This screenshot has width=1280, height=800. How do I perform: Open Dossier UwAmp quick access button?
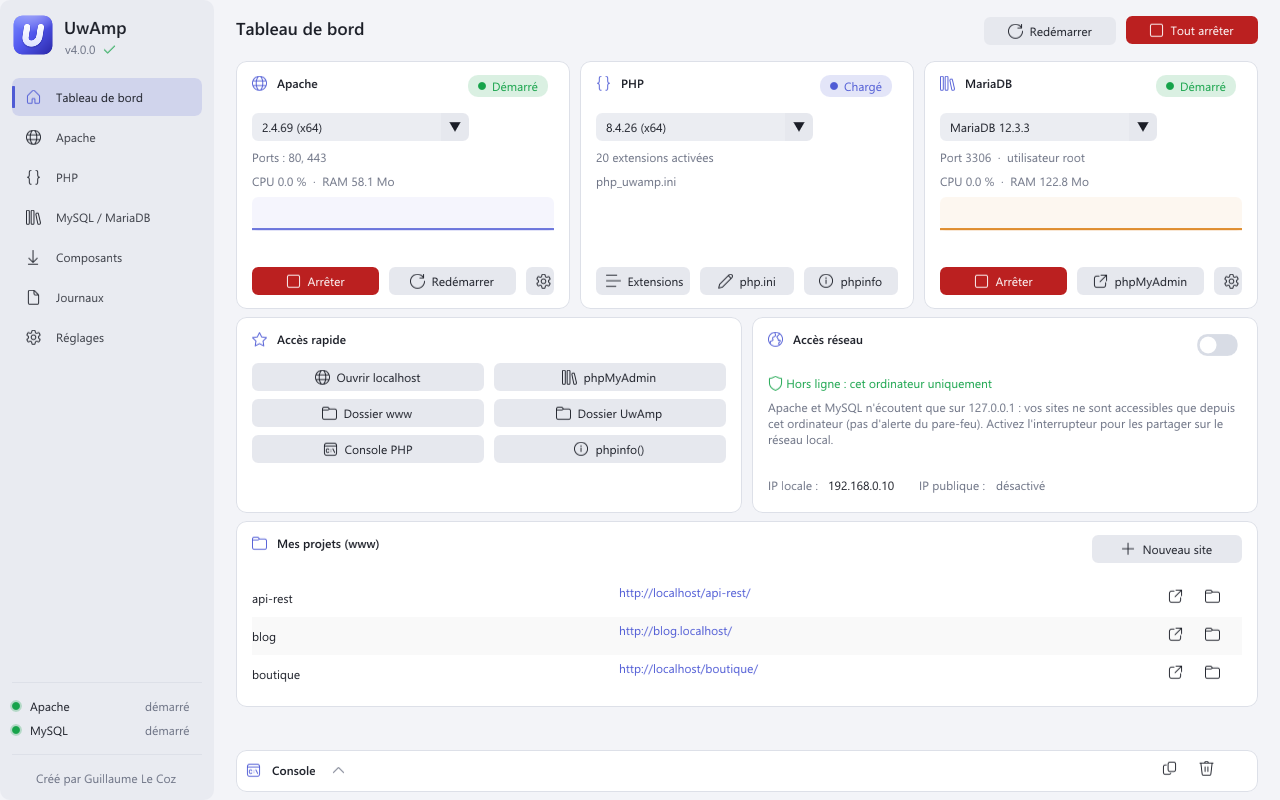click(x=610, y=413)
